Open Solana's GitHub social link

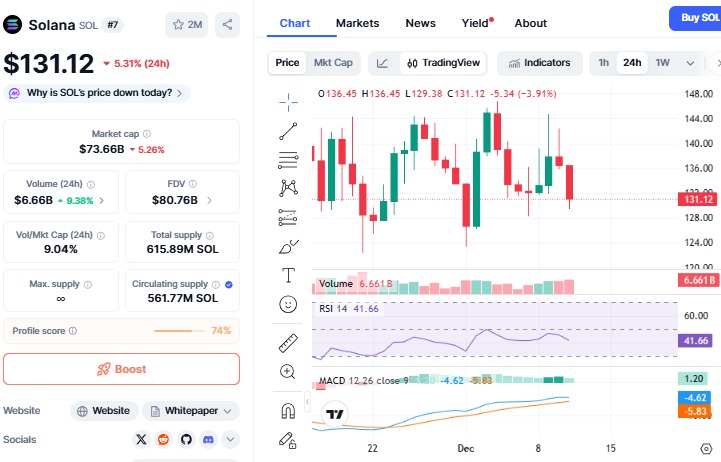coord(186,439)
